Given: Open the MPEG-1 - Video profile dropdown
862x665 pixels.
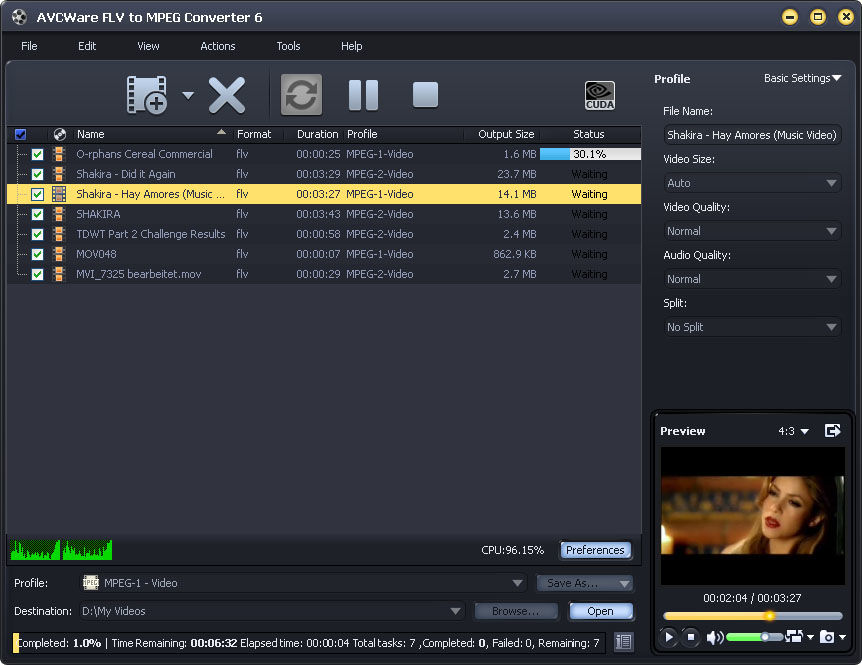Looking at the screenshot, I should [x=303, y=583].
